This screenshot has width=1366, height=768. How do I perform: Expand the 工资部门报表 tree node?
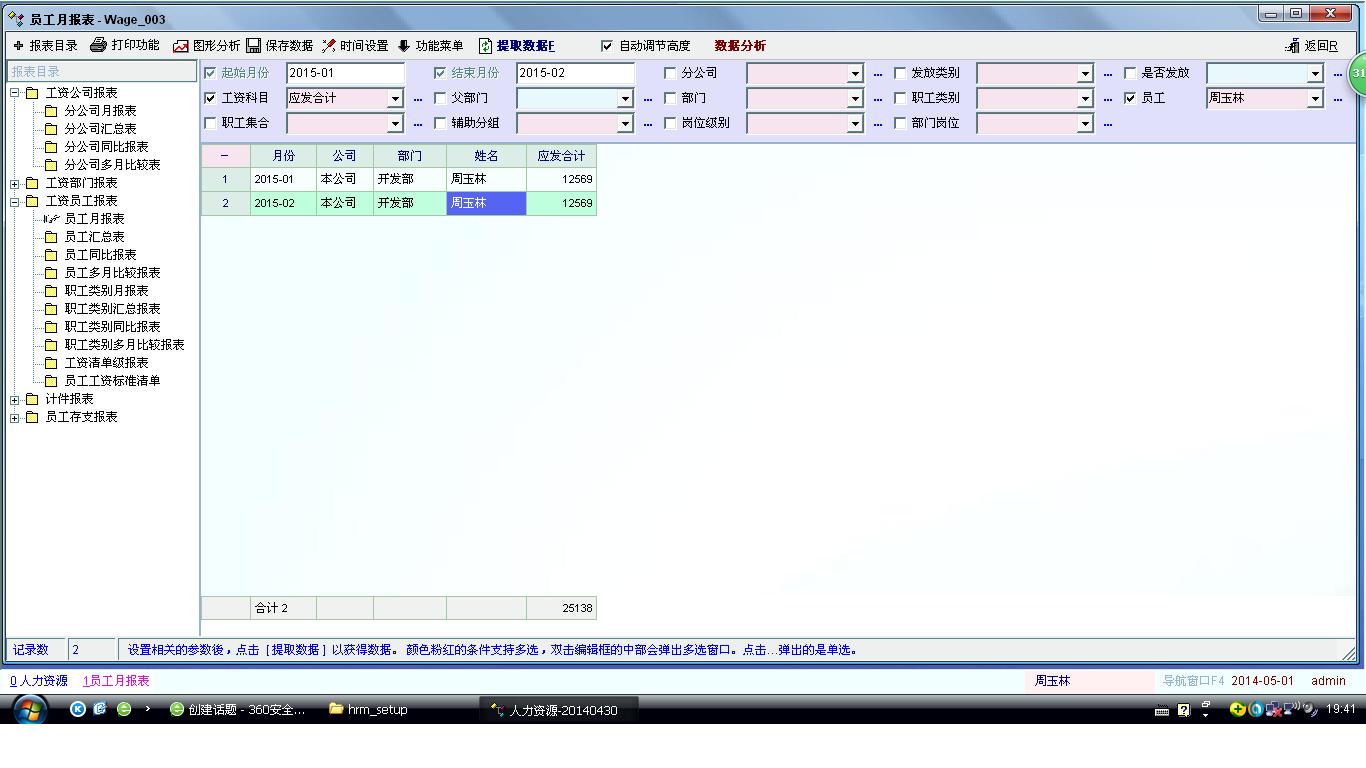pyautogui.click(x=15, y=184)
